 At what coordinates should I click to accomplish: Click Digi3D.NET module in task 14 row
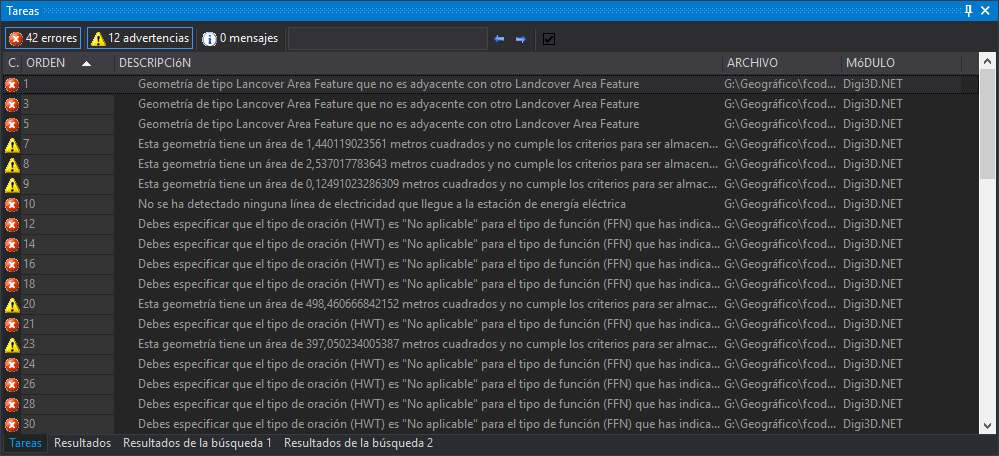click(873, 244)
